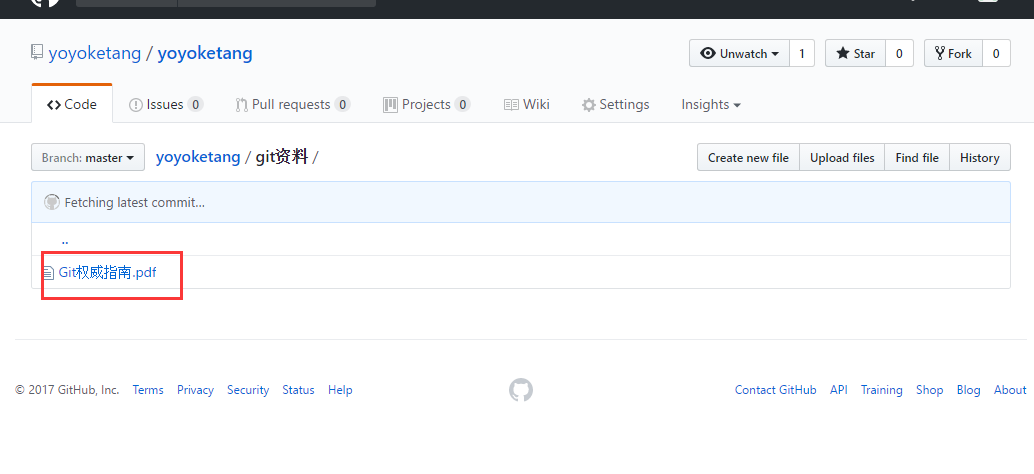Image resolution: width=1034 pixels, height=474 pixels.
Task: Click Create new file button
Action: click(x=748, y=158)
